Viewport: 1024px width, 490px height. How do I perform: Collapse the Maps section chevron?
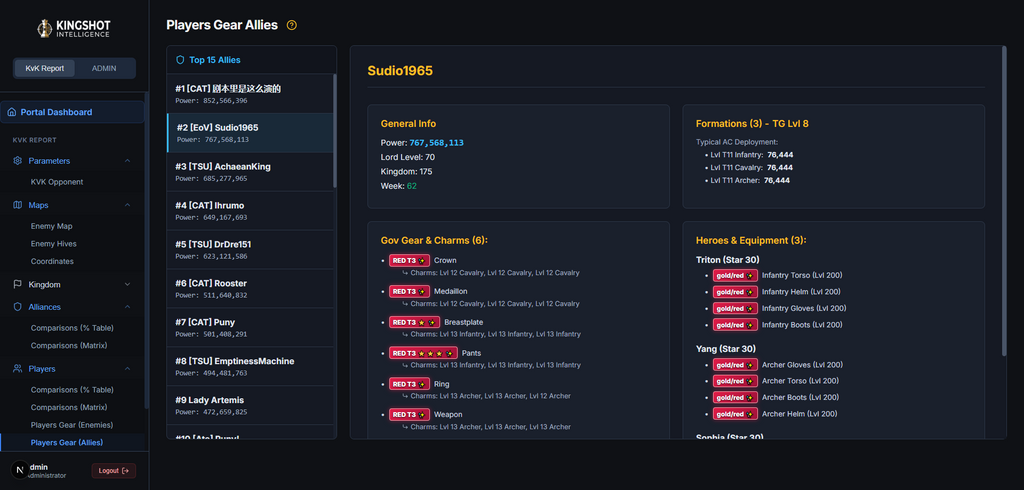click(127, 205)
